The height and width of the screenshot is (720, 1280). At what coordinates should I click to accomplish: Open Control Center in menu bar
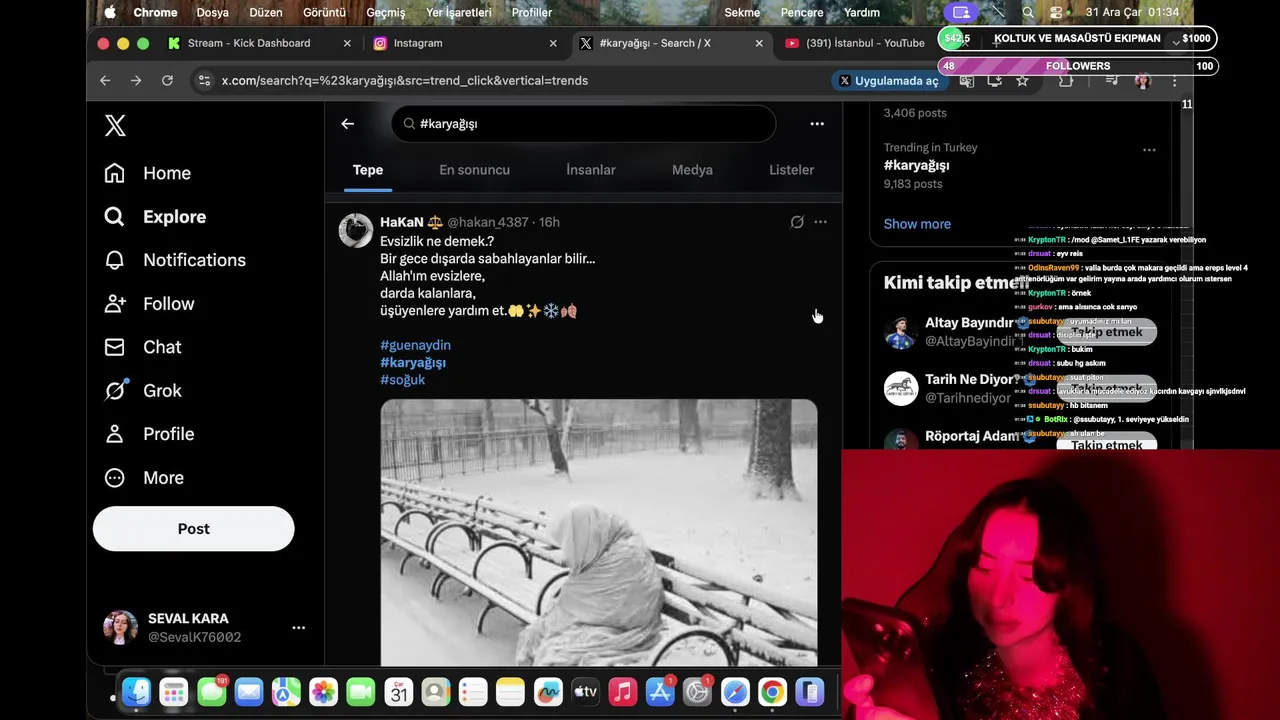(x=1057, y=13)
